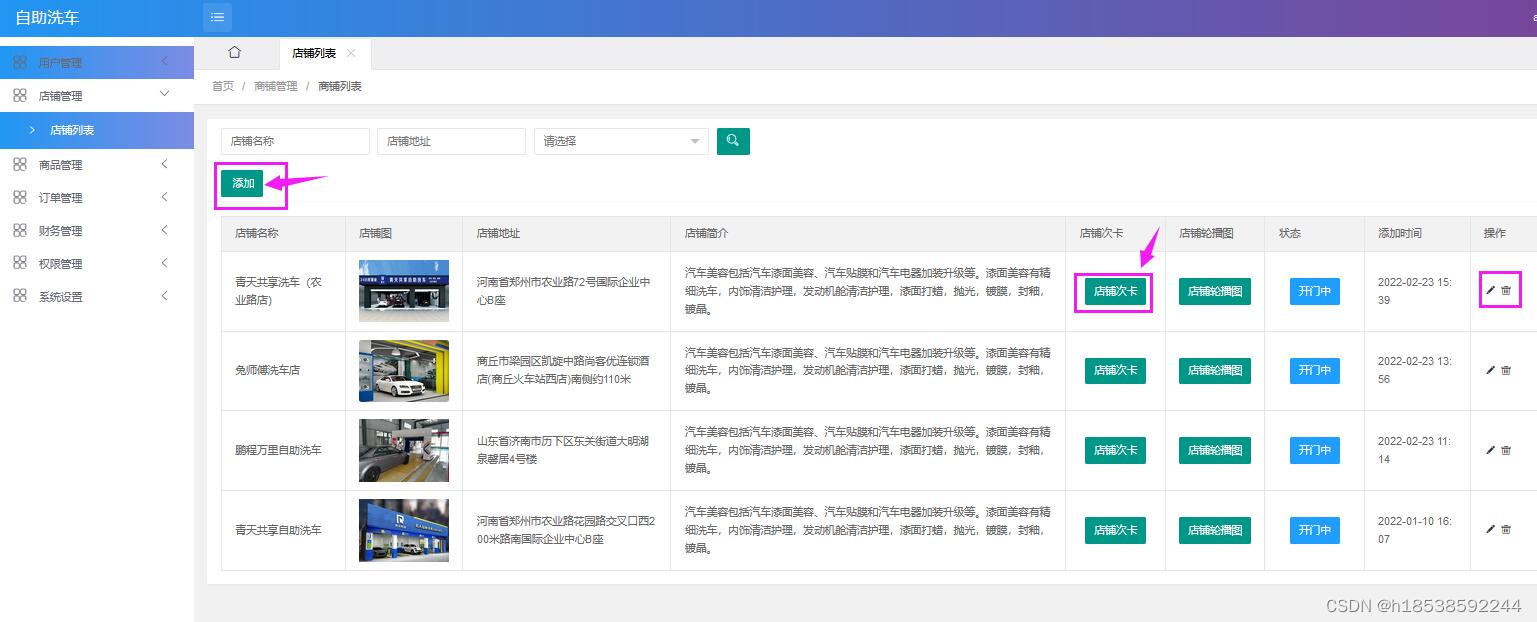The image size is (1537, 622).
Task: Open the 用户管理 menu
Action: [97, 62]
